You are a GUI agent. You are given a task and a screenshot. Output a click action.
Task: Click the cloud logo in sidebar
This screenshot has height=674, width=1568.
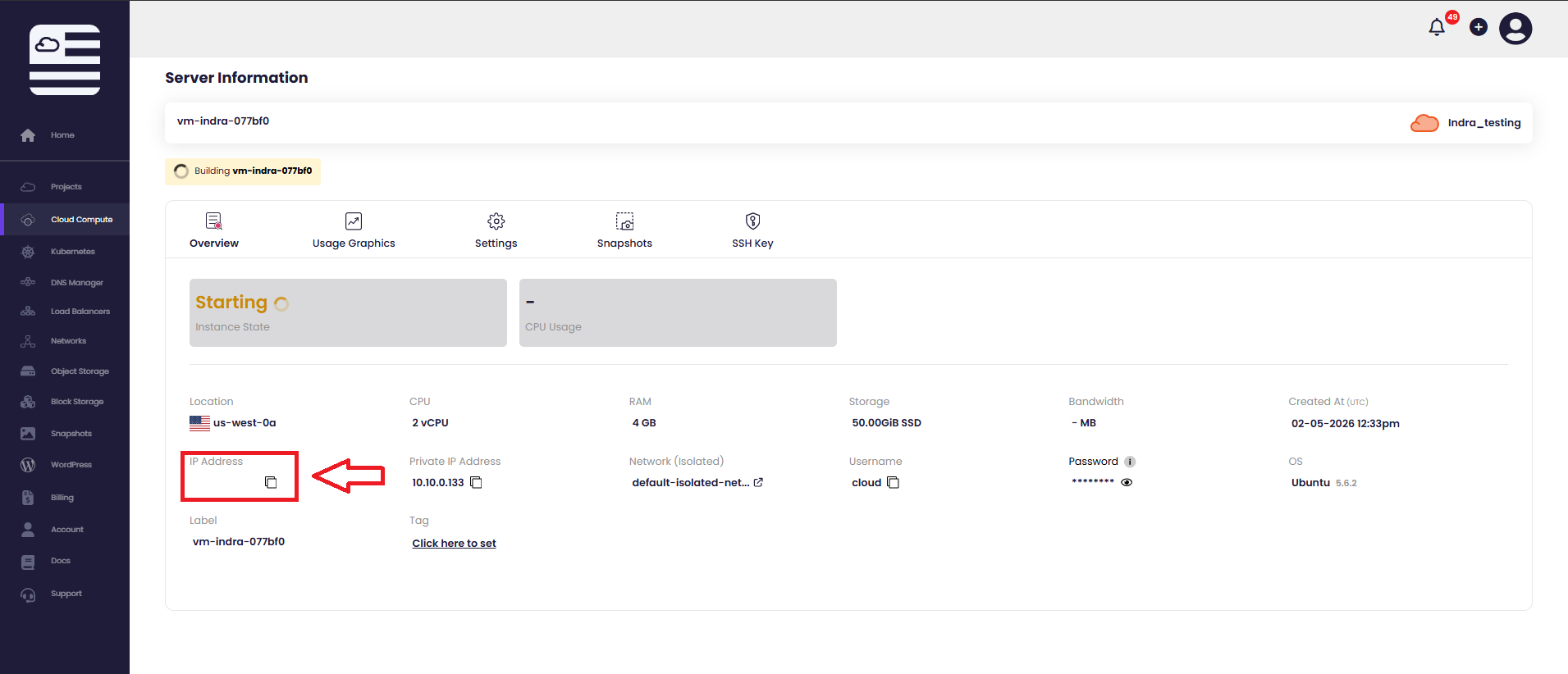[x=65, y=60]
